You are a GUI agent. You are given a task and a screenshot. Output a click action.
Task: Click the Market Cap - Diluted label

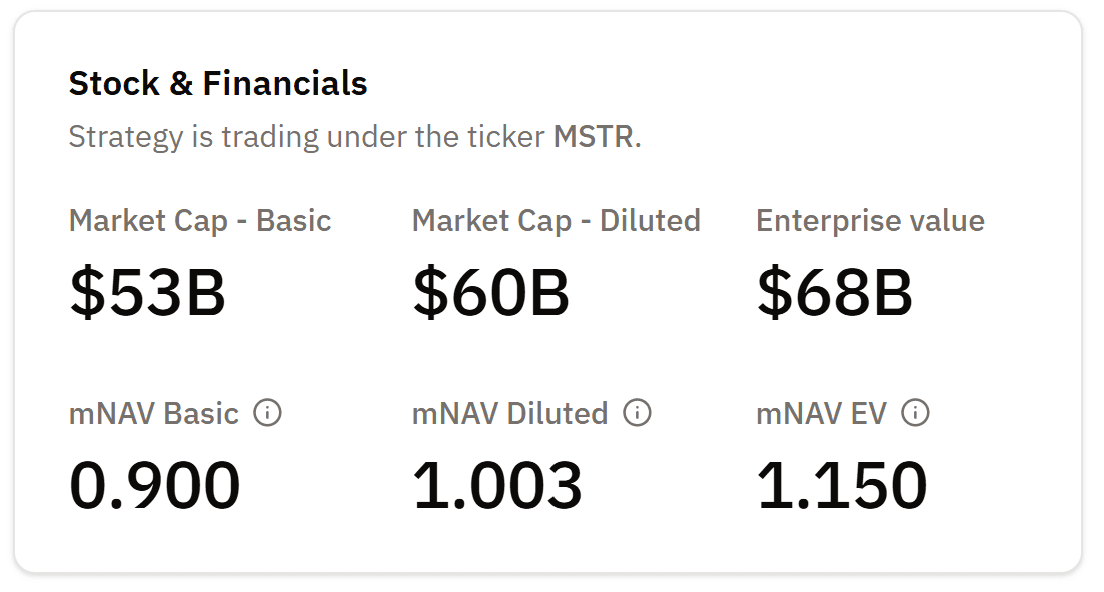[556, 221]
